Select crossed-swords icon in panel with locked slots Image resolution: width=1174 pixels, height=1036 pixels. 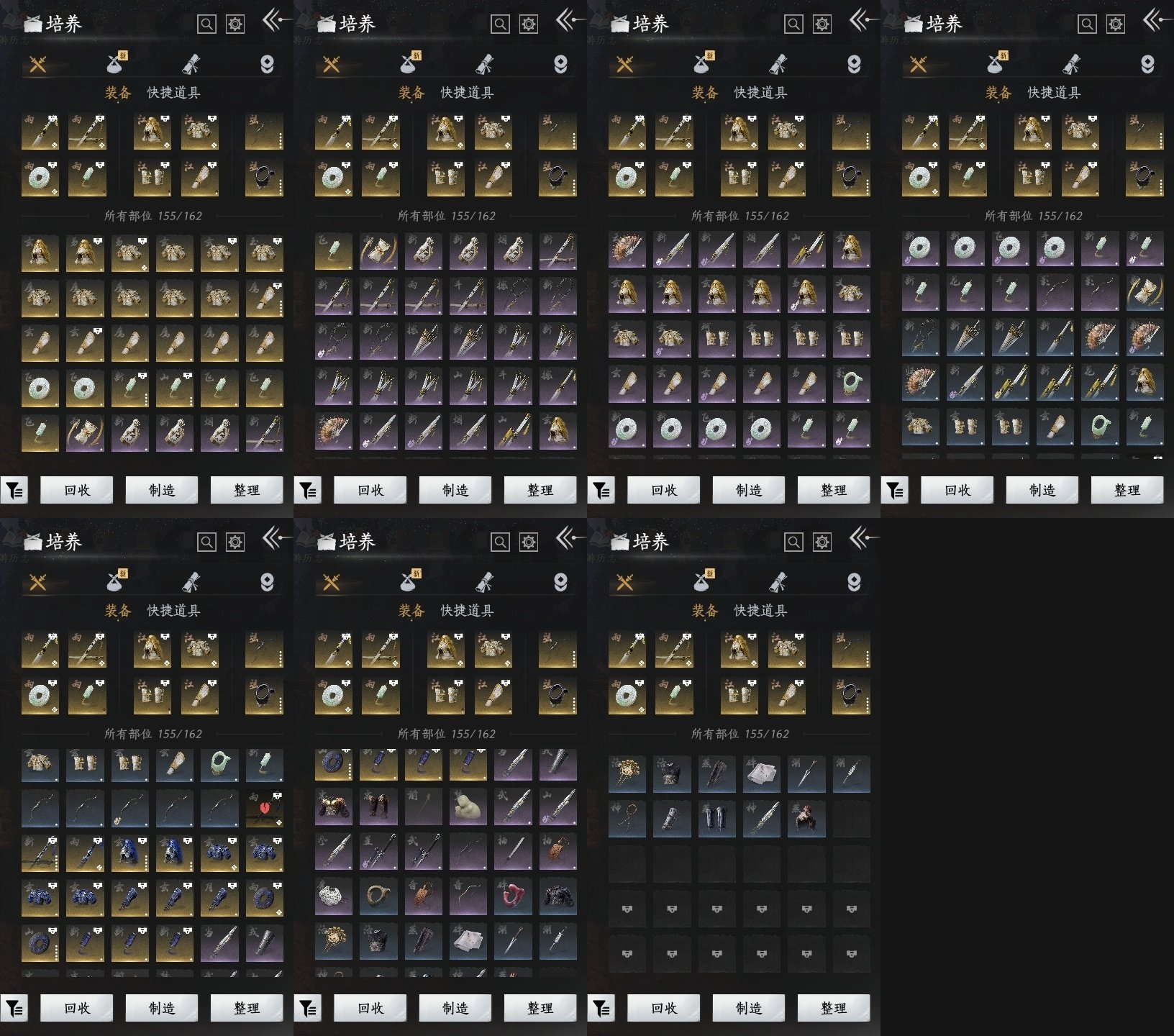pos(624,582)
